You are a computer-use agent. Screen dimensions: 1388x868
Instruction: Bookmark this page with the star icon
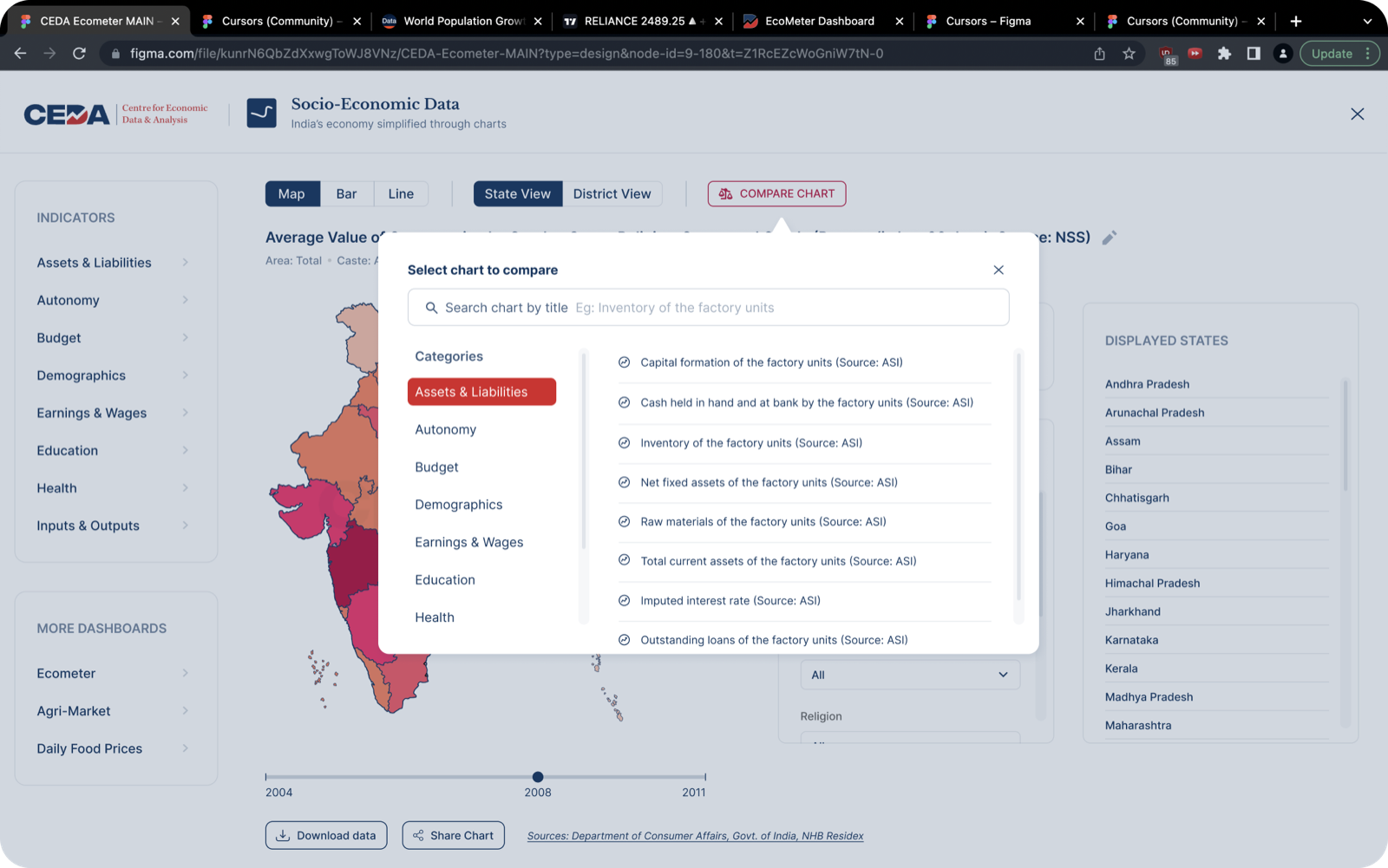1129,54
